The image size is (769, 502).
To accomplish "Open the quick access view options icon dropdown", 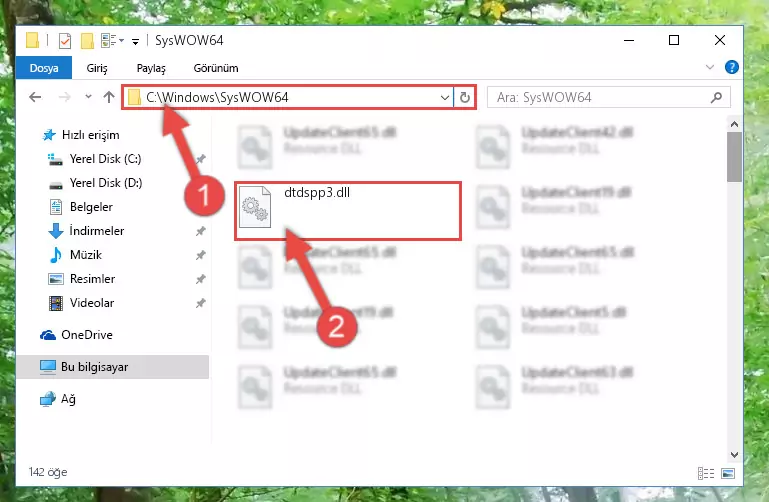I will click(112, 41).
